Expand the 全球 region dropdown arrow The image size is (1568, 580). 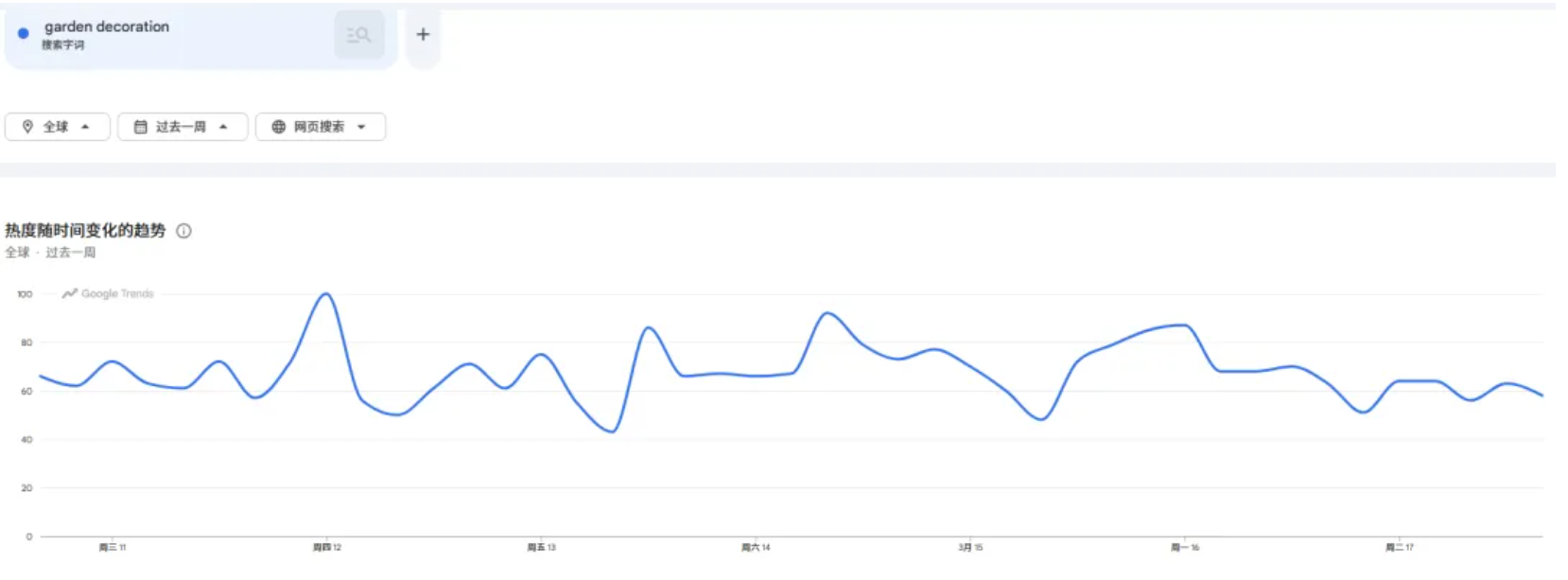[x=85, y=127]
